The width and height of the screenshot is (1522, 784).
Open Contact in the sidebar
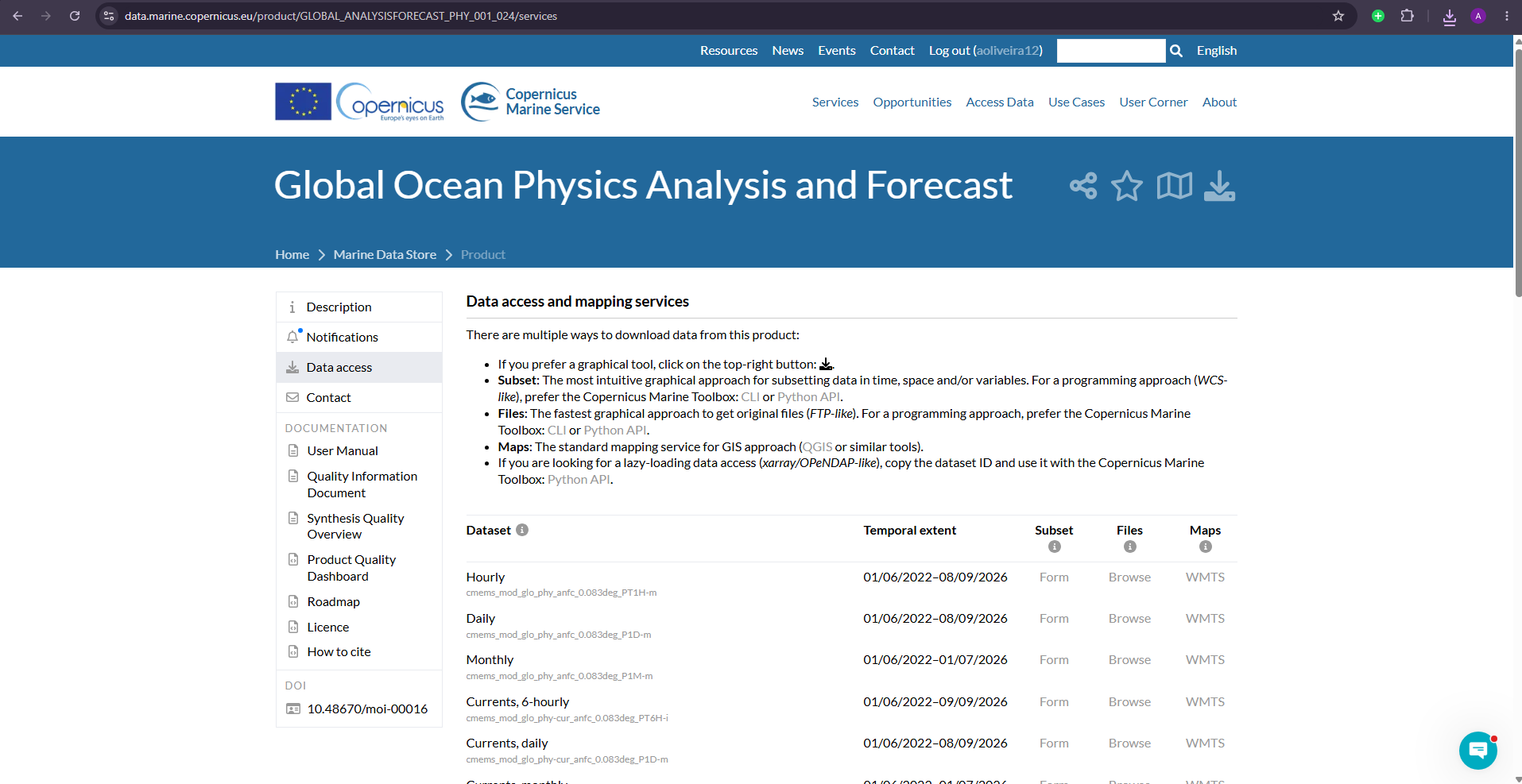point(359,398)
